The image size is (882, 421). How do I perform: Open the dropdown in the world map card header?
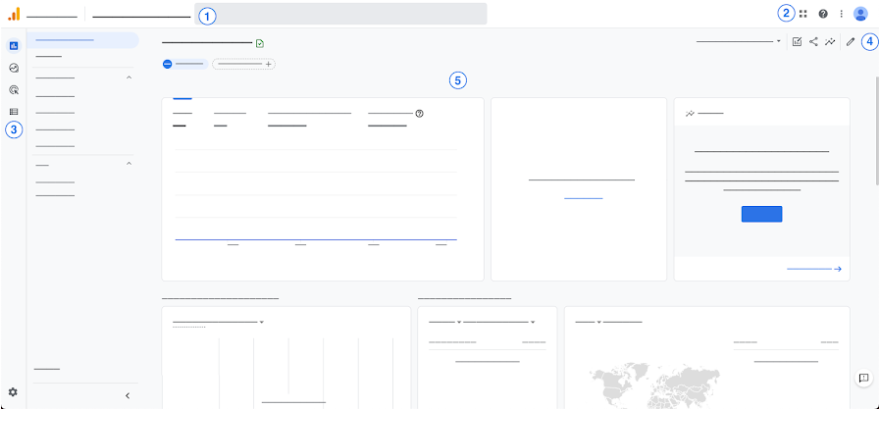coord(599,323)
